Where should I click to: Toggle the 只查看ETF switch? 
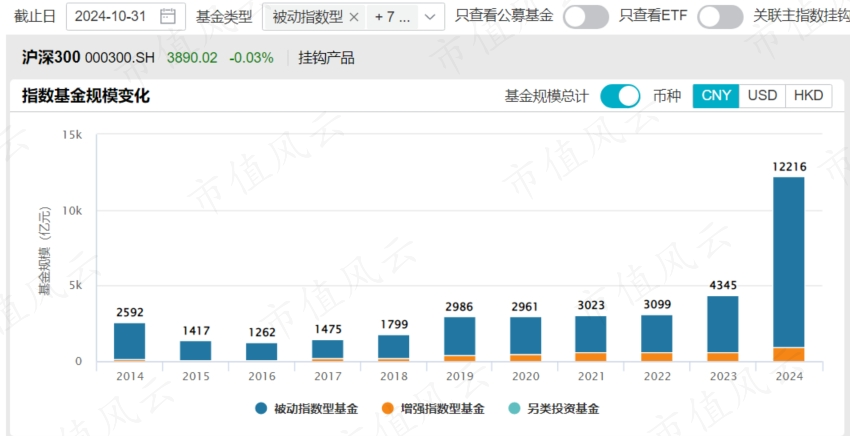pos(720,17)
